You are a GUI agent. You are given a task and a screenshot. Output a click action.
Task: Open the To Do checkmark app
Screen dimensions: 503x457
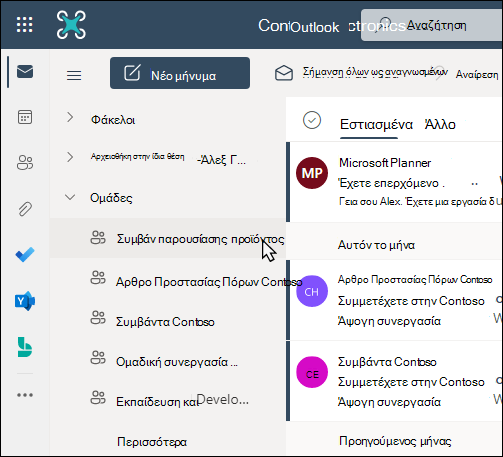(x=25, y=255)
